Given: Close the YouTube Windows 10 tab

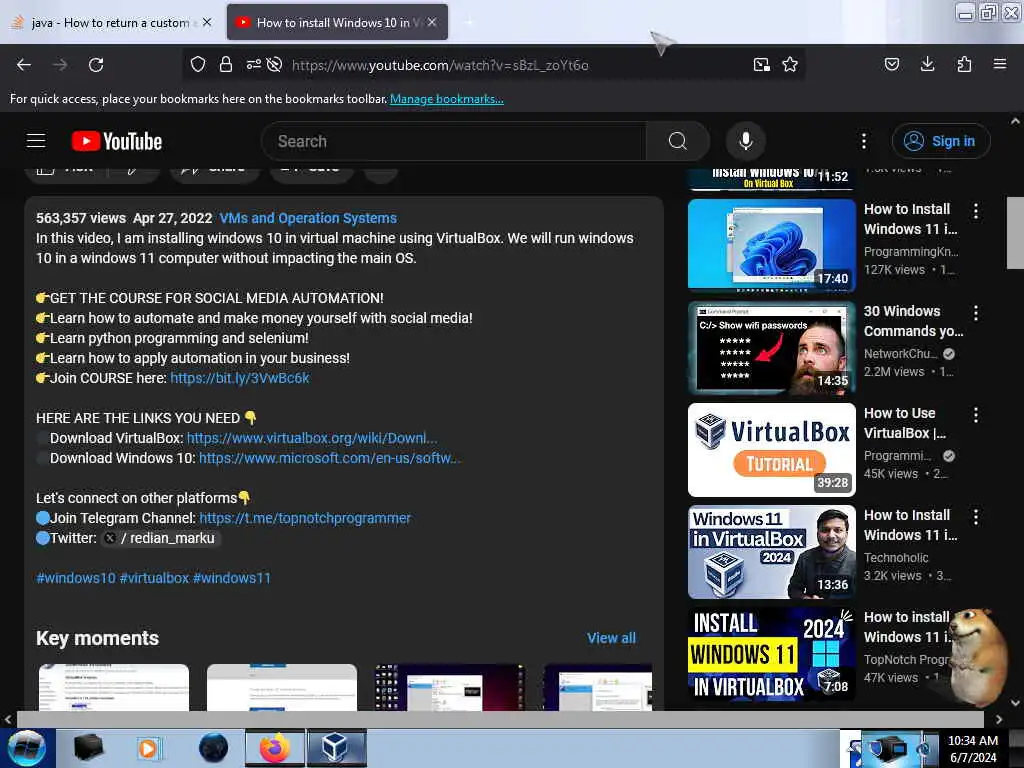Looking at the screenshot, I should [x=432, y=22].
